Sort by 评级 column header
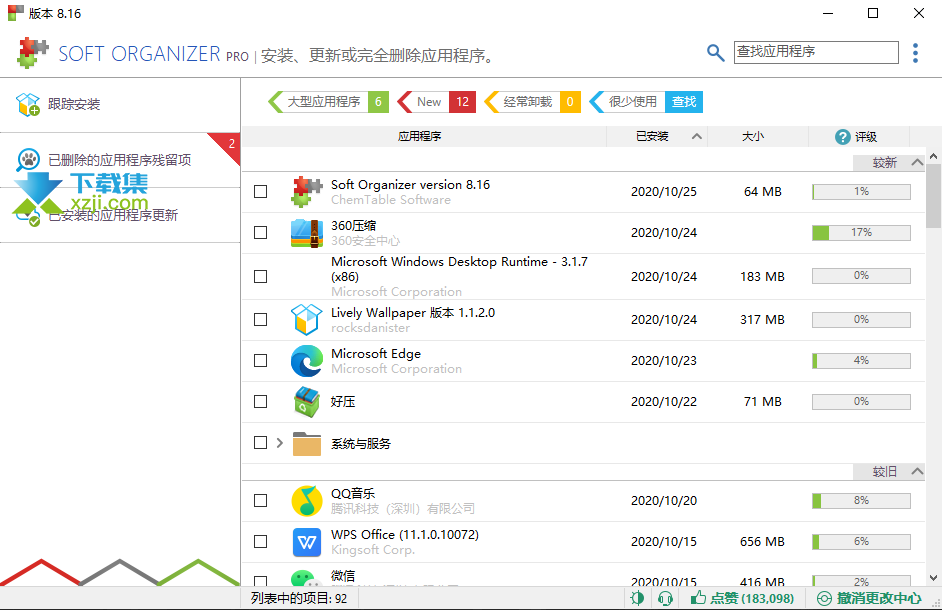Viewport: 942px width, 610px height. (x=857, y=137)
